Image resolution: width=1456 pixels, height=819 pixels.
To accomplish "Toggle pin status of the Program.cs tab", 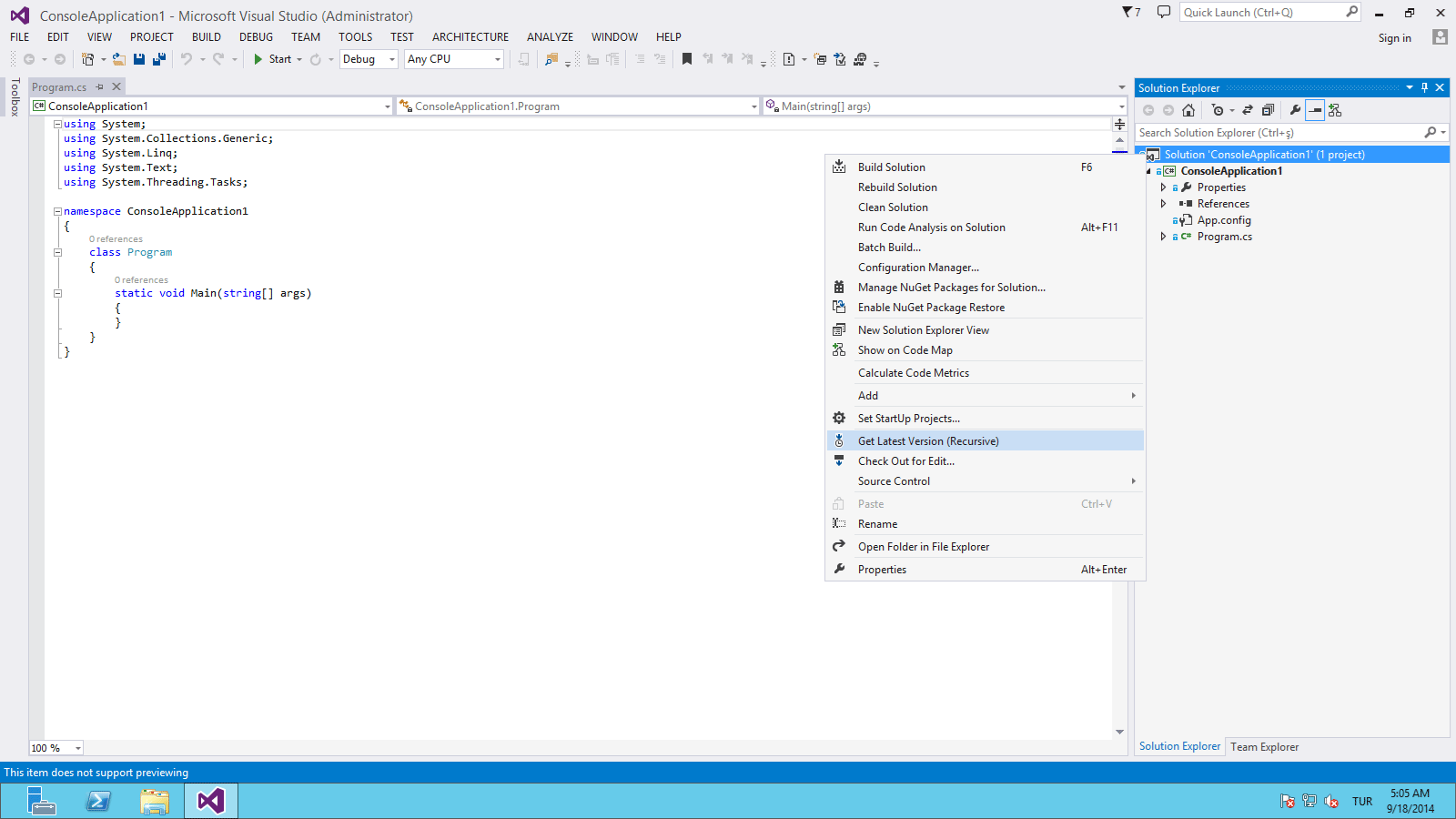I will [x=100, y=87].
